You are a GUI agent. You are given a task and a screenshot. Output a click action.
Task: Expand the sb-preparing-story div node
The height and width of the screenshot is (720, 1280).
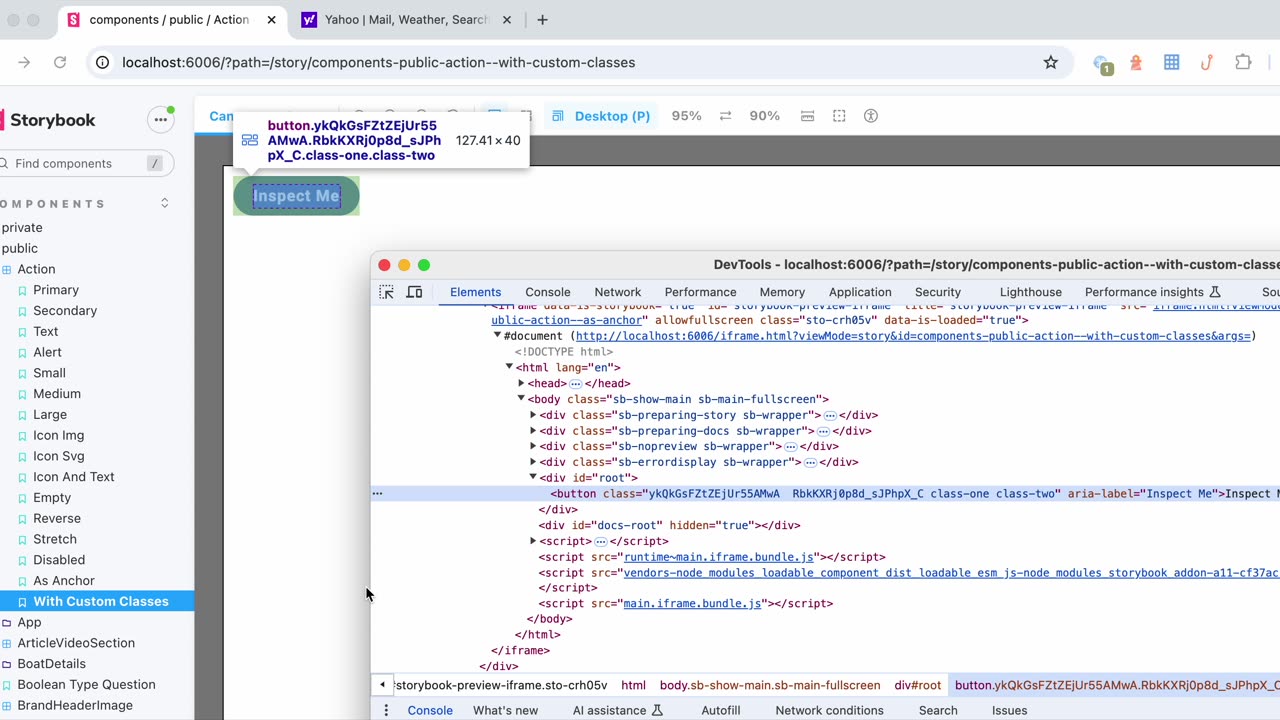533,415
